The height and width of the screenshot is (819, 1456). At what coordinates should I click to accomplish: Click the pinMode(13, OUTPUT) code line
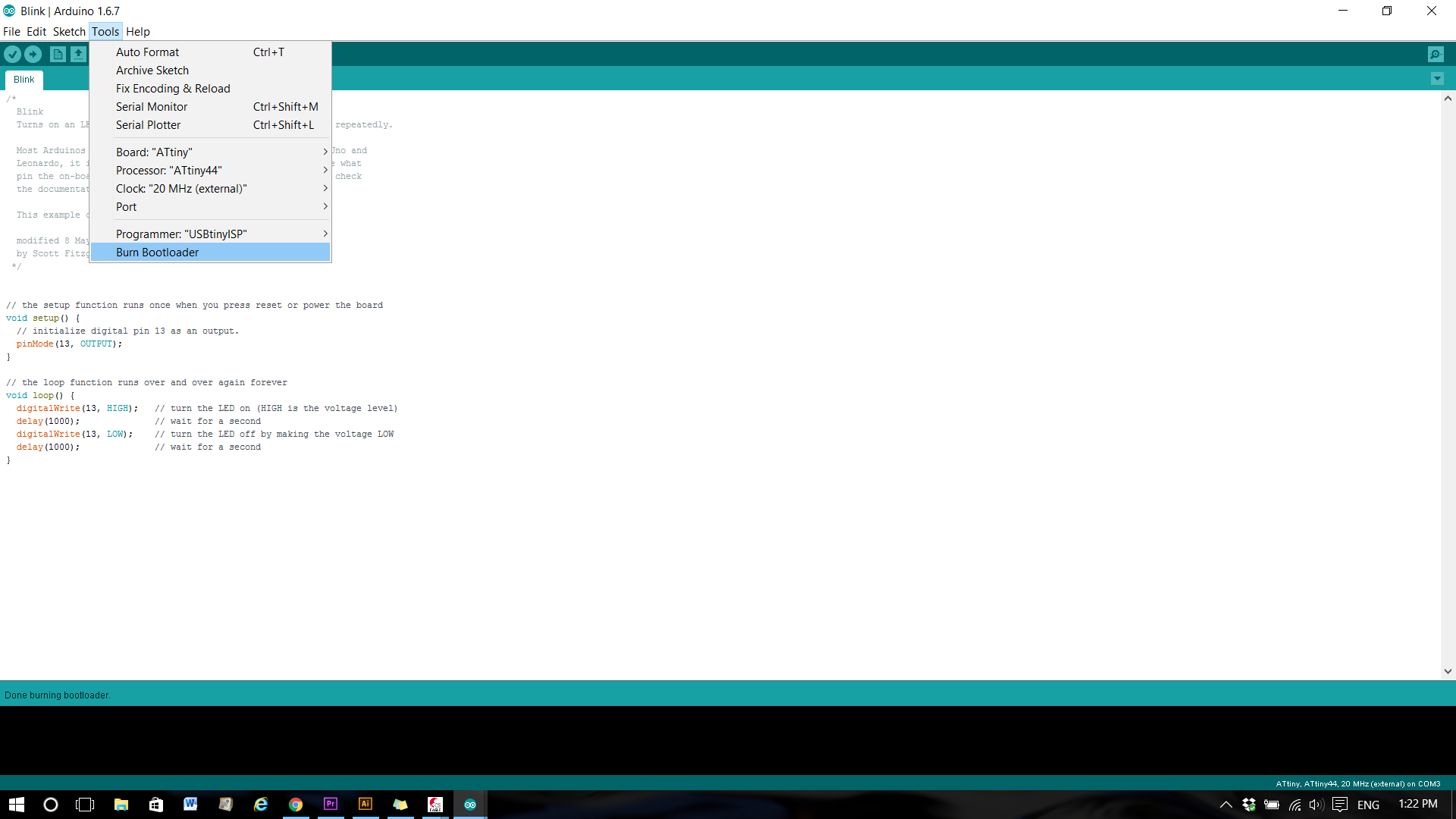pos(69,344)
